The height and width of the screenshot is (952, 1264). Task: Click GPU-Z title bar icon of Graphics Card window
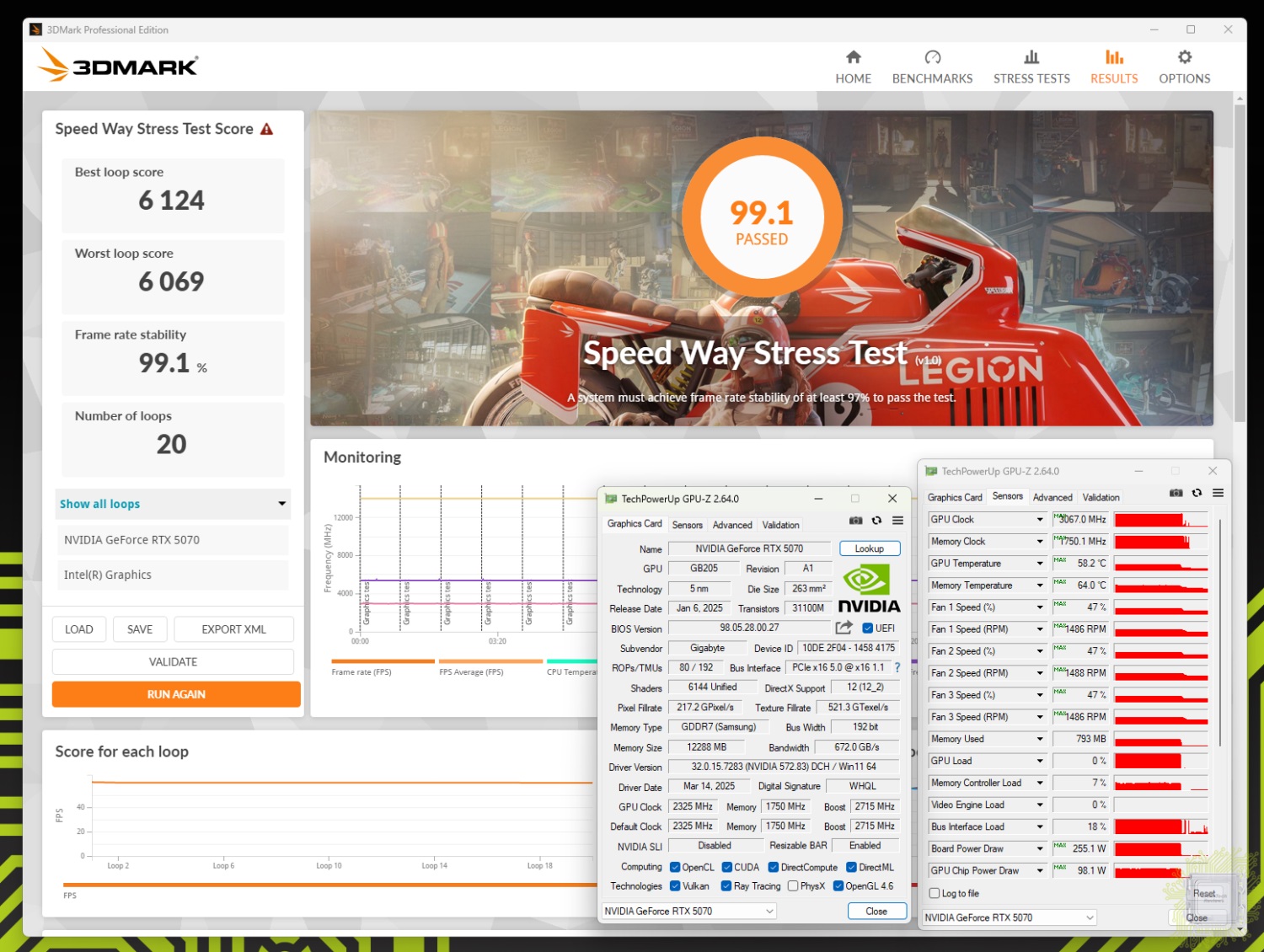coord(610,499)
